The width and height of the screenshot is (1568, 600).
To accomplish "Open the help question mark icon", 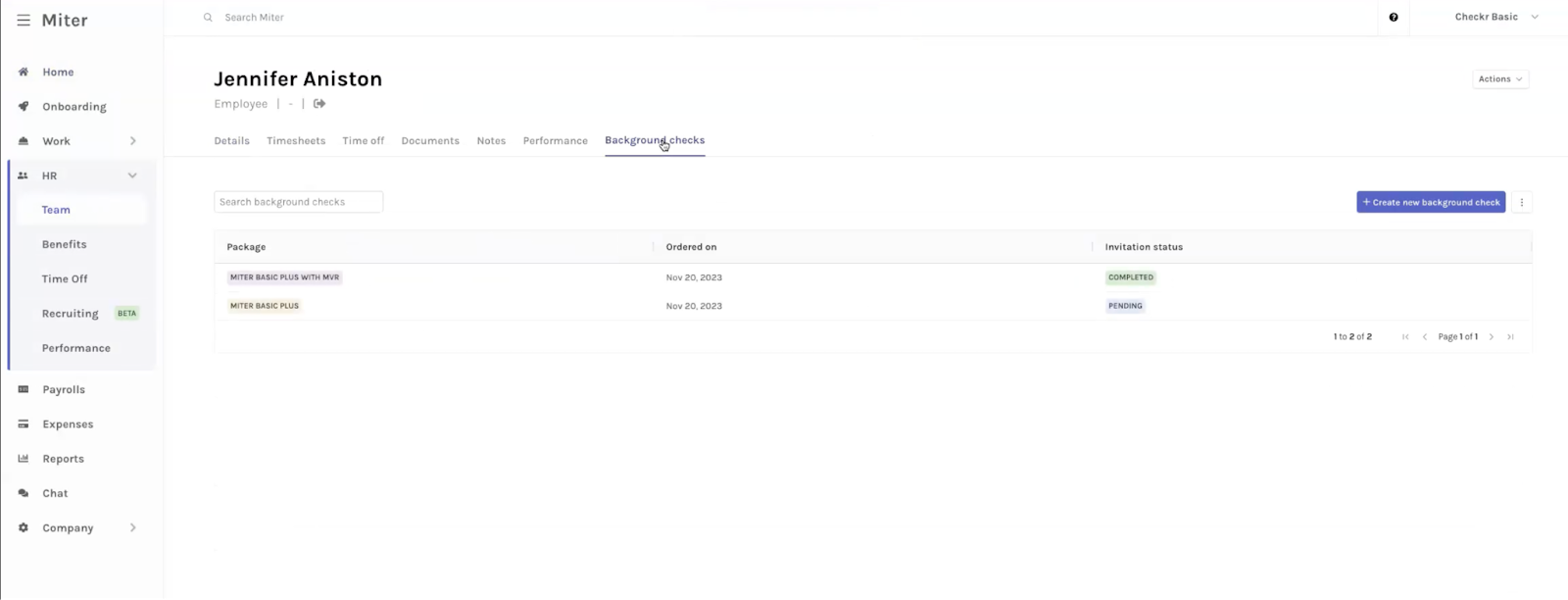I will click(x=1394, y=17).
